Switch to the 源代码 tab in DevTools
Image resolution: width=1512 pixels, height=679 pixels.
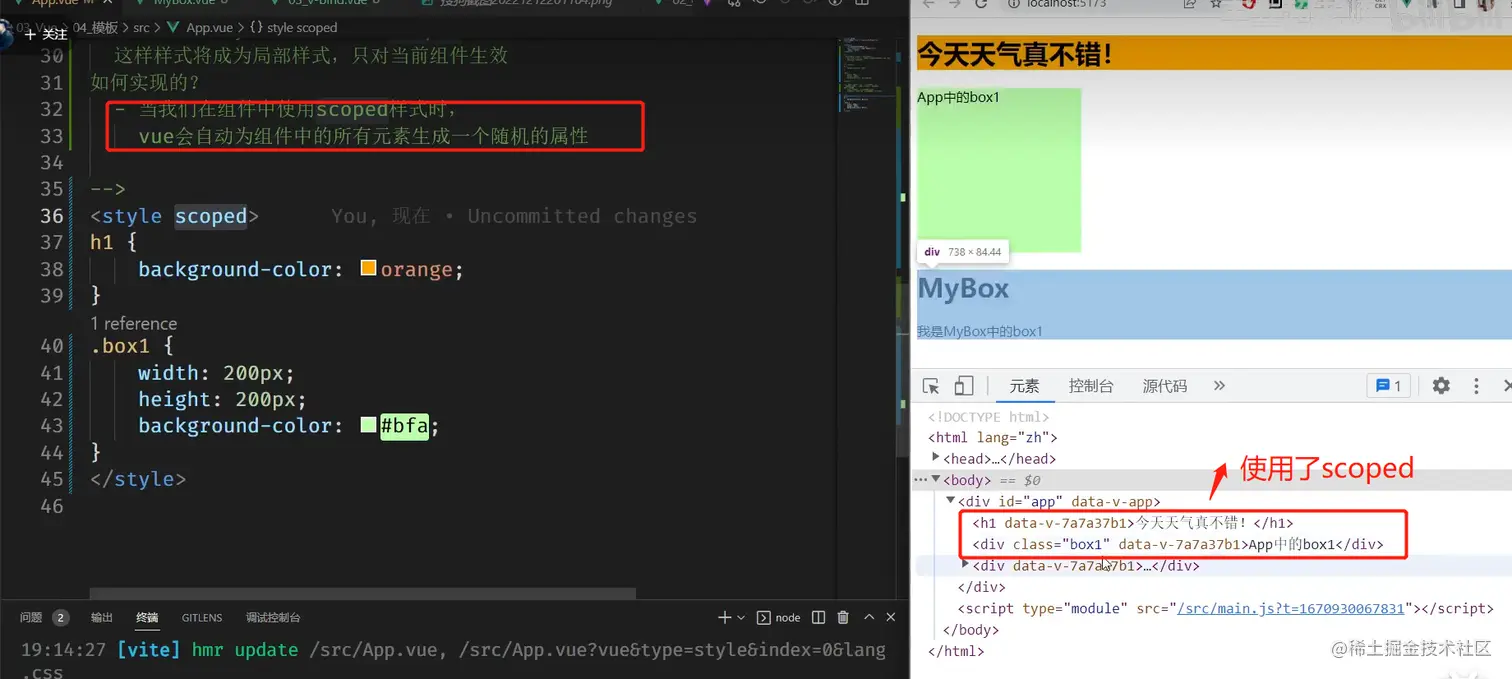click(1165, 386)
